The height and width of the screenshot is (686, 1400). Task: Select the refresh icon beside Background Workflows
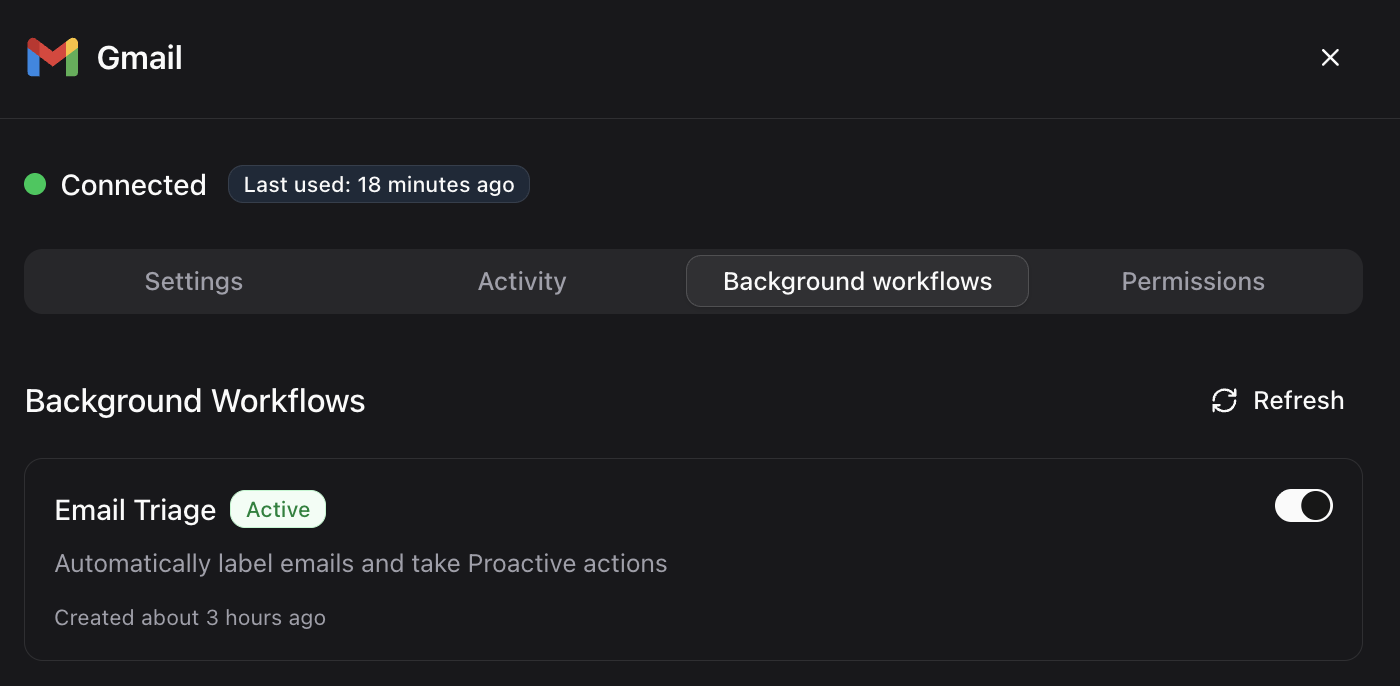click(x=1222, y=400)
